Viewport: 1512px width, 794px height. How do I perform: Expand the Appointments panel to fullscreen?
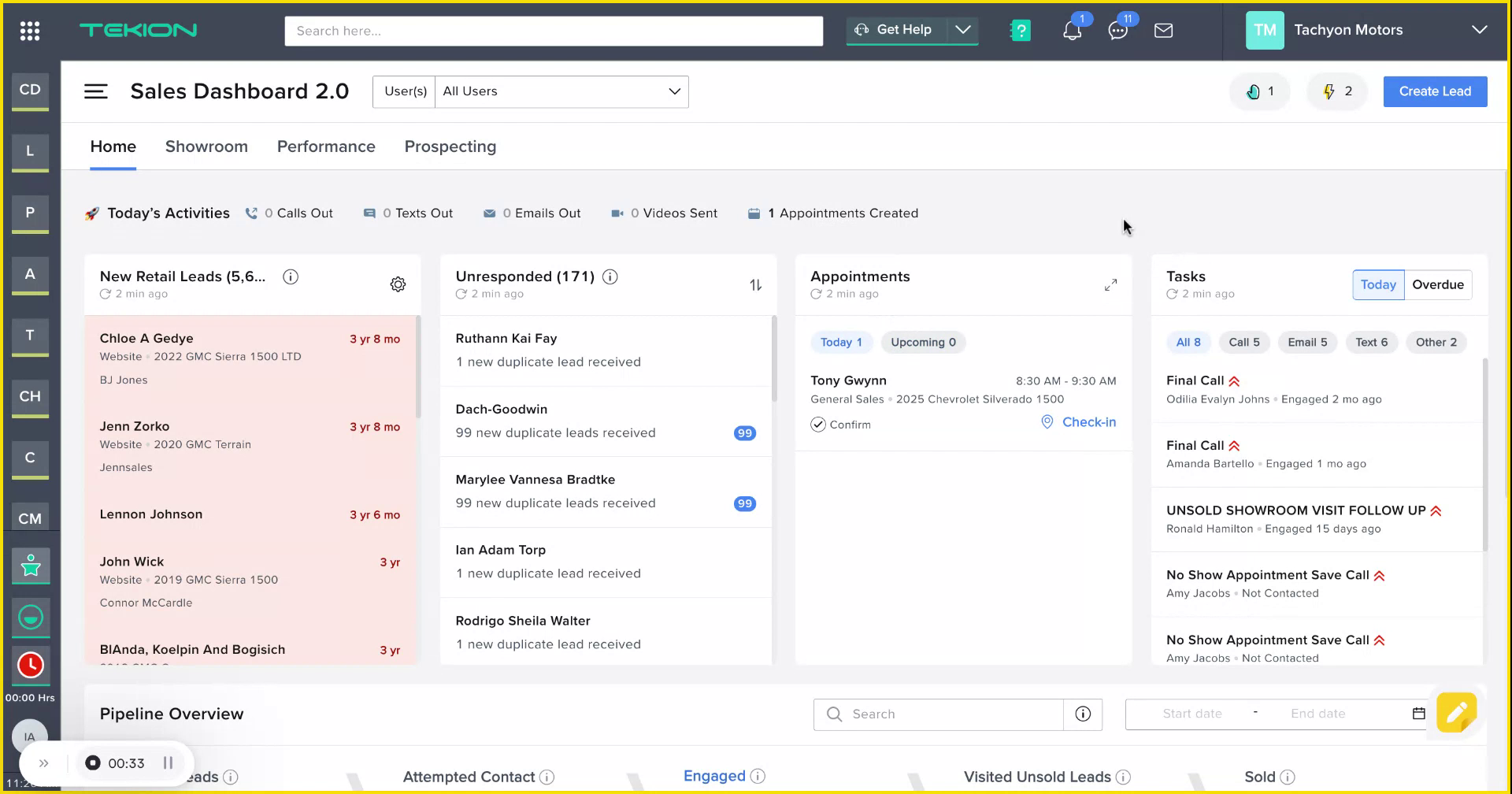tap(1110, 284)
